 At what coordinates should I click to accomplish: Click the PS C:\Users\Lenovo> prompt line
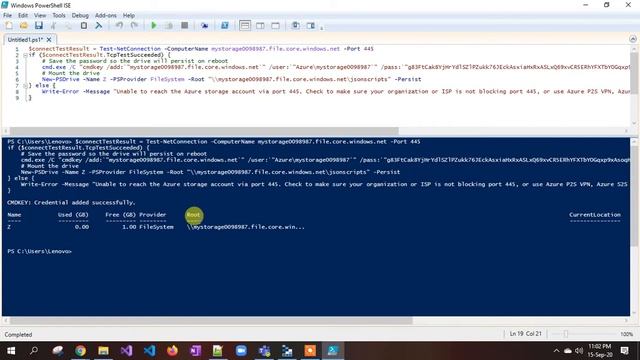(x=40, y=251)
